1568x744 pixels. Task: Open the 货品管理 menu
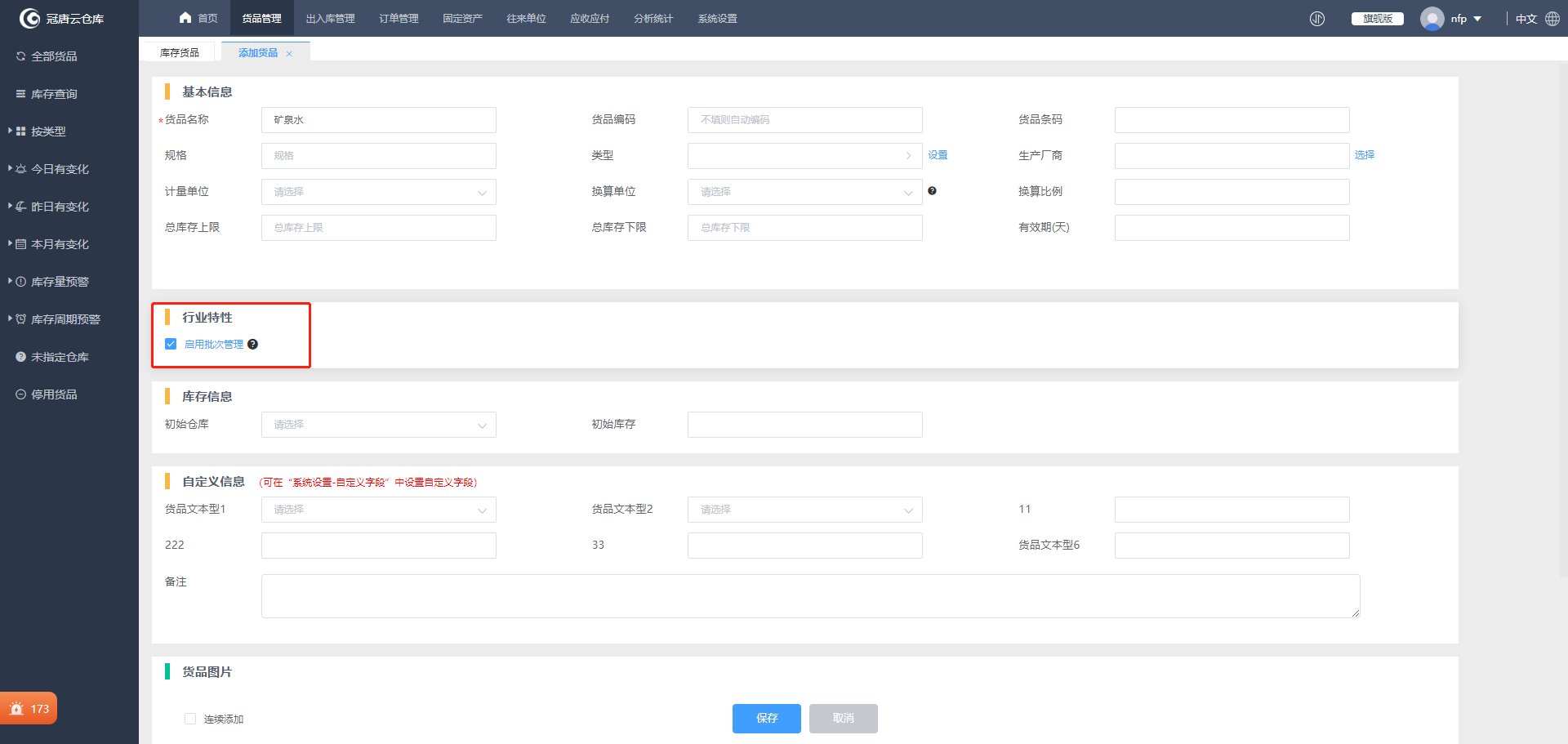(261, 19)
